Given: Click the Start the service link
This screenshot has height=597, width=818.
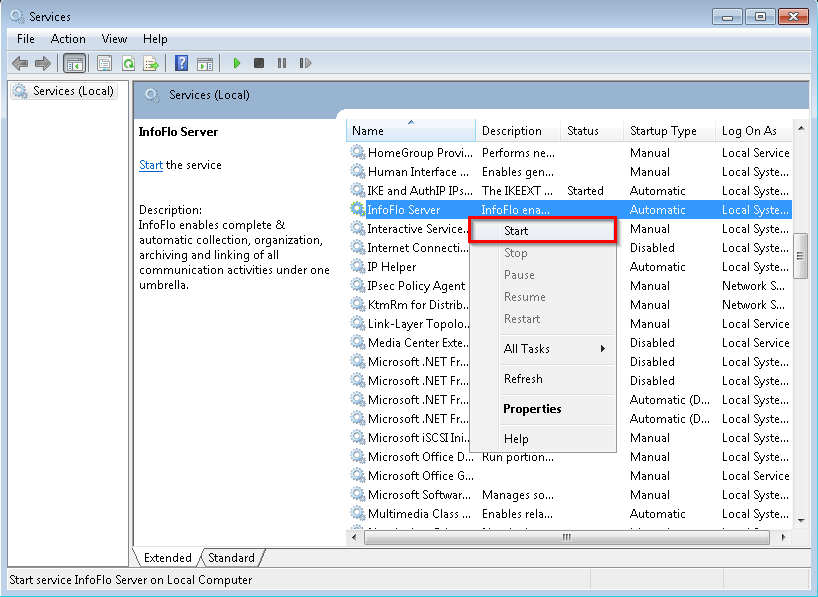Looking at the screenshot, I should tap(151, 165).
